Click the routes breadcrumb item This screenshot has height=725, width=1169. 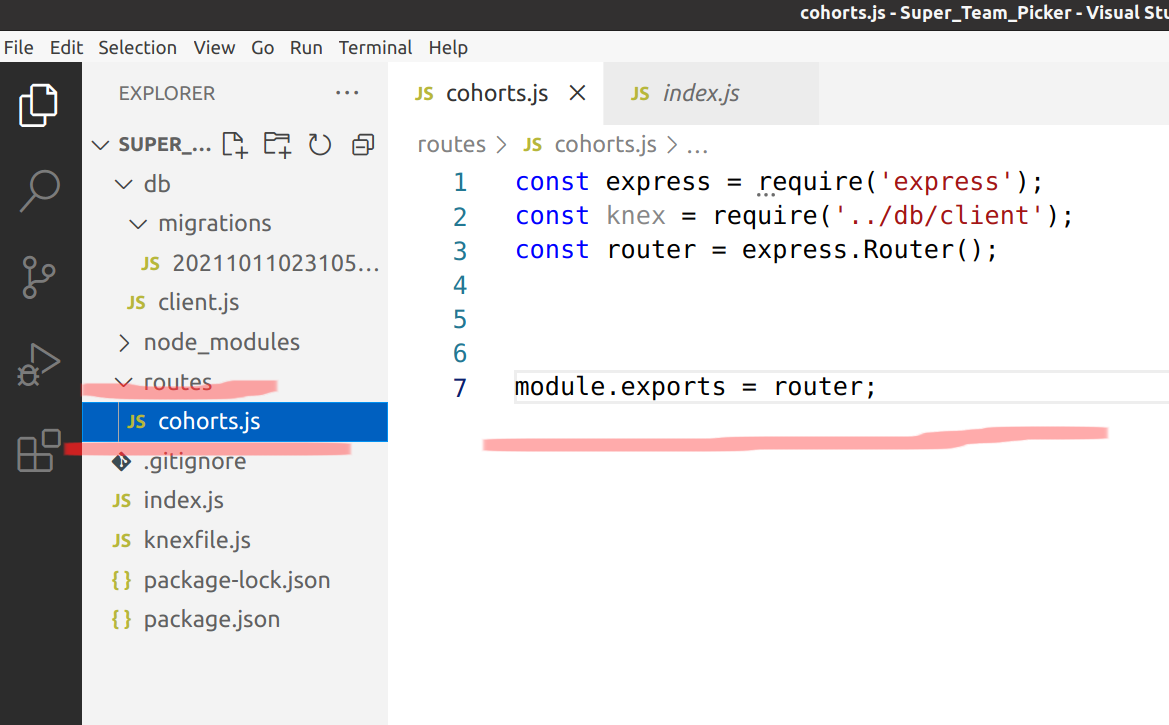pos(452,144)
